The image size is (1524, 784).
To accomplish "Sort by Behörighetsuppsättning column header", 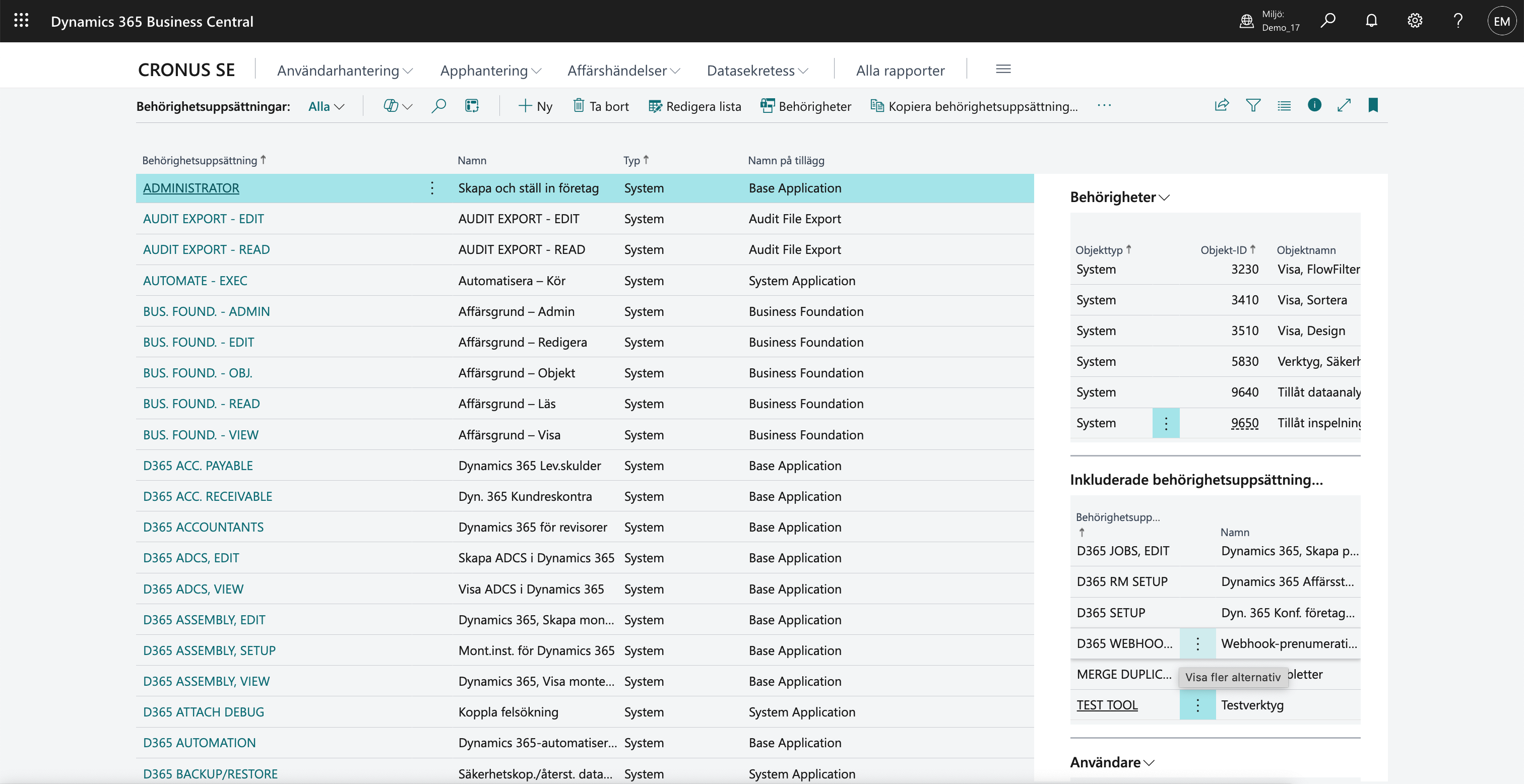I will [x=204, y=160].
